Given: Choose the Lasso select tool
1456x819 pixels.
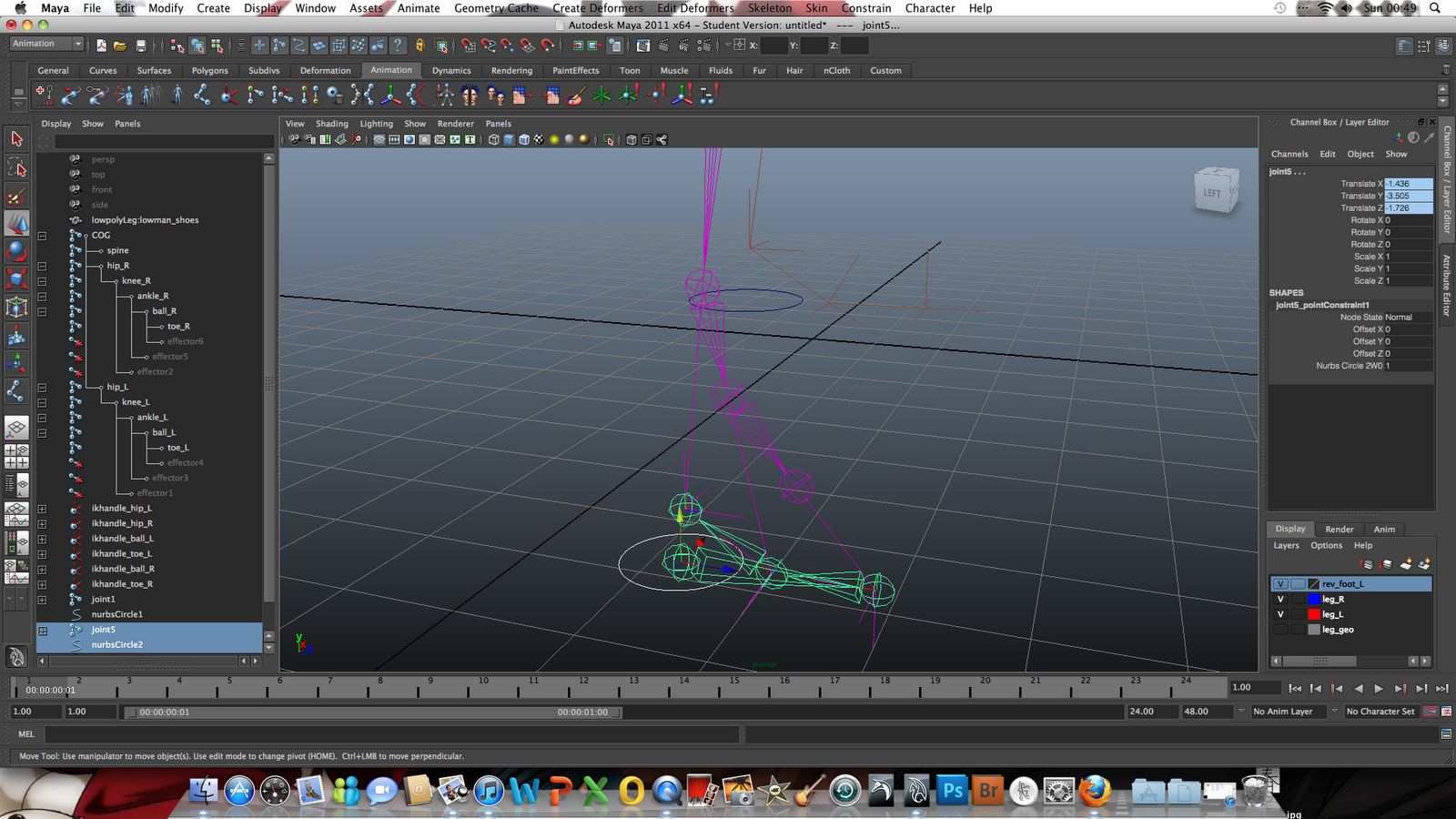Looking at the screenshot, I should (x=16, y=167).
